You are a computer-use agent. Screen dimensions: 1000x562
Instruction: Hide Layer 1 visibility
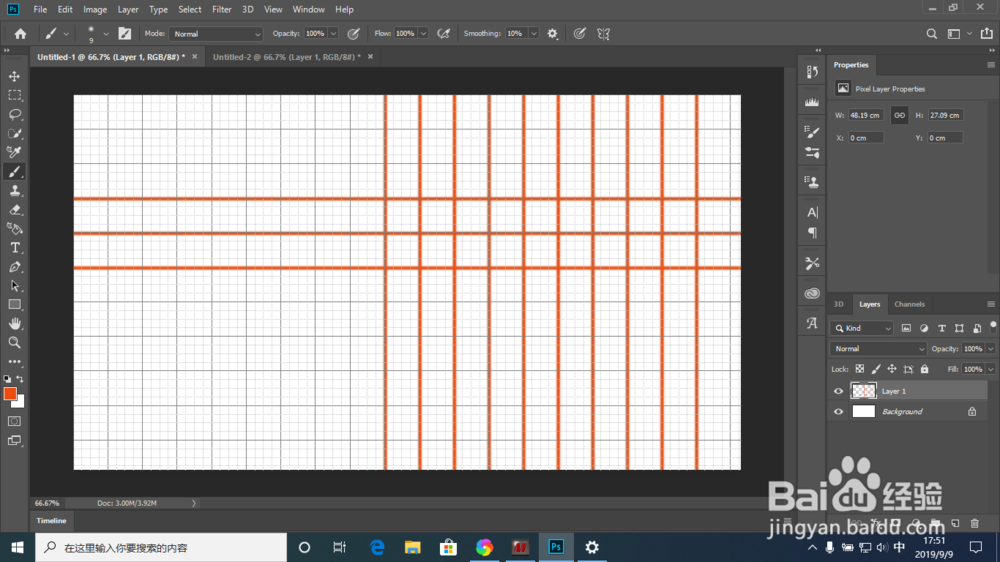pos(838,392)
